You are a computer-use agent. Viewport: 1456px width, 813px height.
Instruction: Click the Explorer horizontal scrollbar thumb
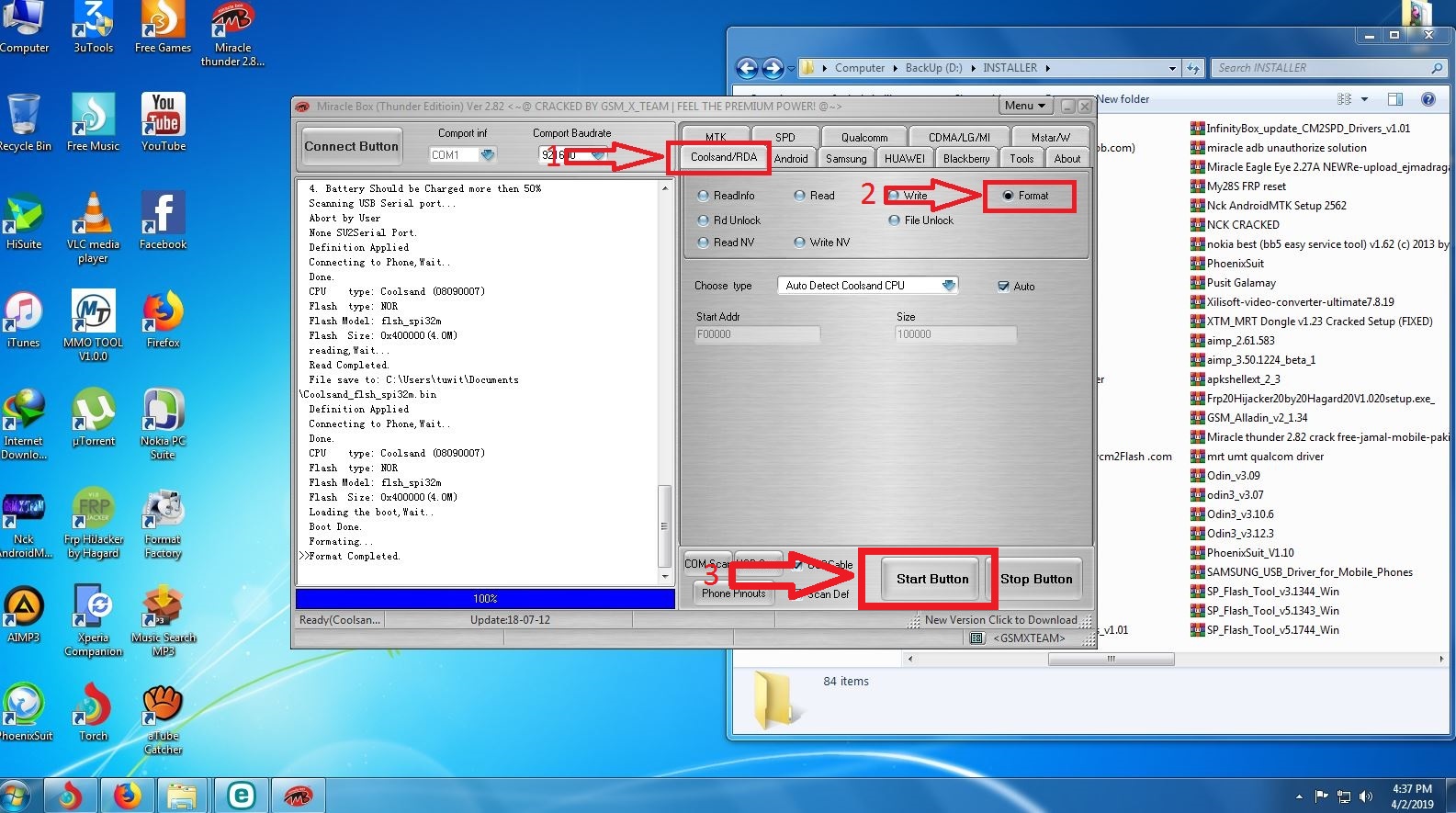(1111, 659)
